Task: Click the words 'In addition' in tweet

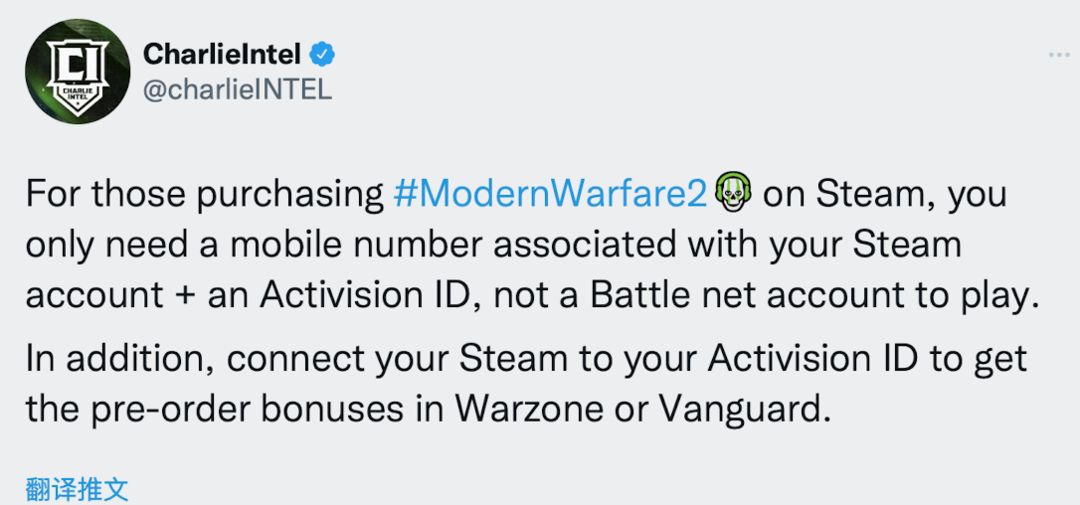Action: tap(119, 359)
